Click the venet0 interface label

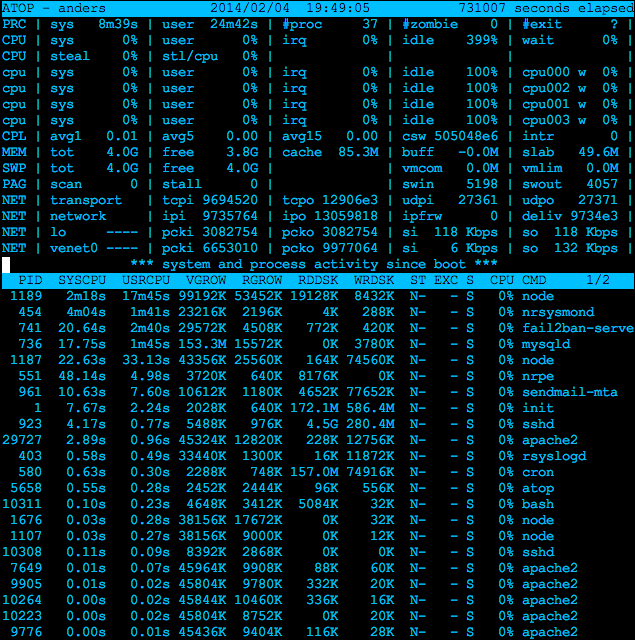click(74, 249)
